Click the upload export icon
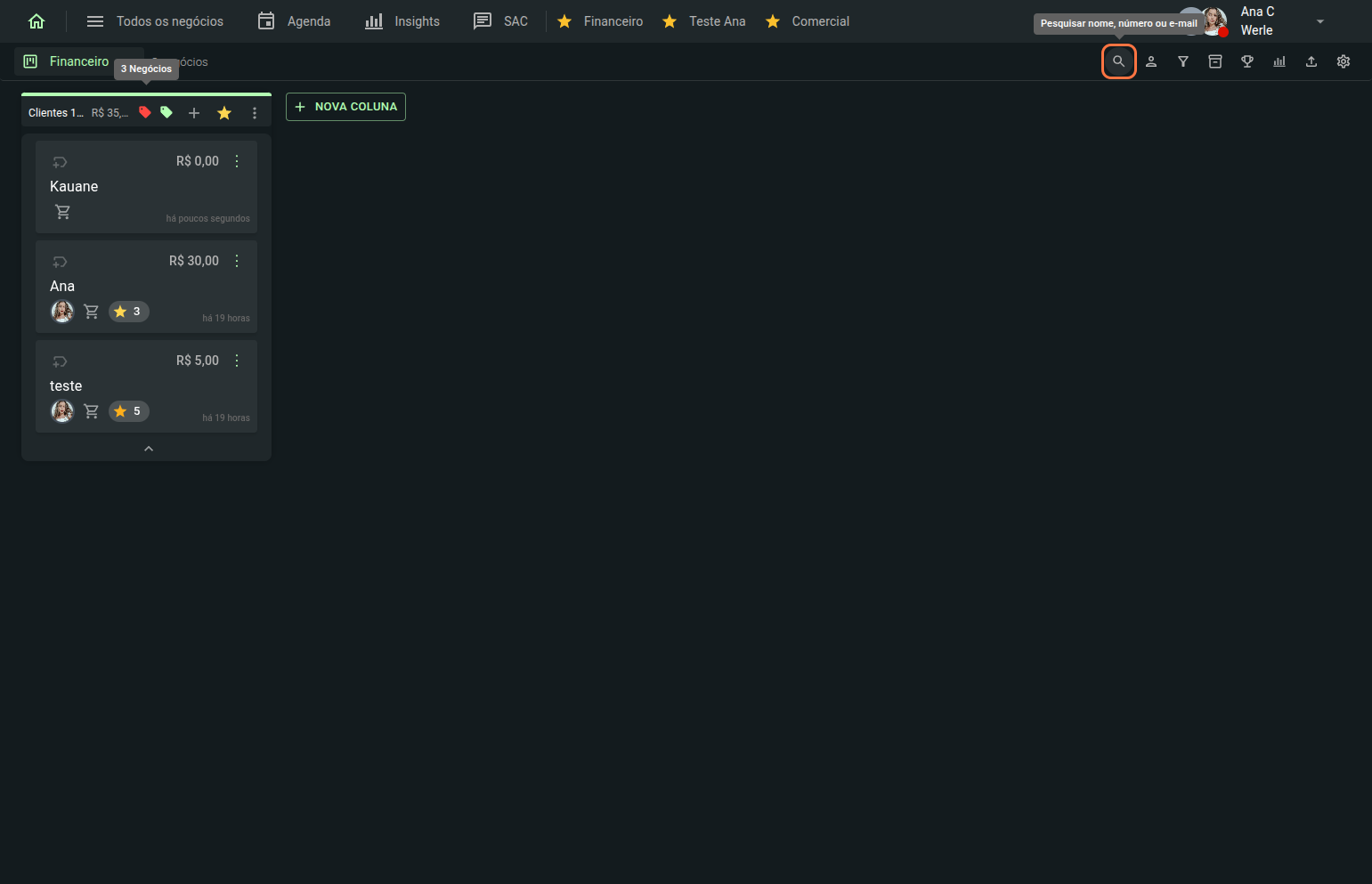The width and height of the screenshot is (1372, 884). coord(1311,61)
